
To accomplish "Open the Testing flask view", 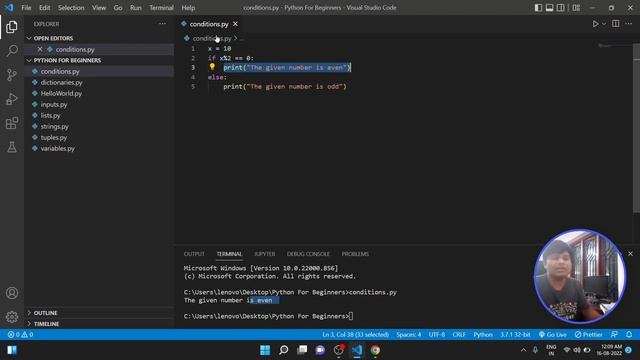I will tap(12, 147).
